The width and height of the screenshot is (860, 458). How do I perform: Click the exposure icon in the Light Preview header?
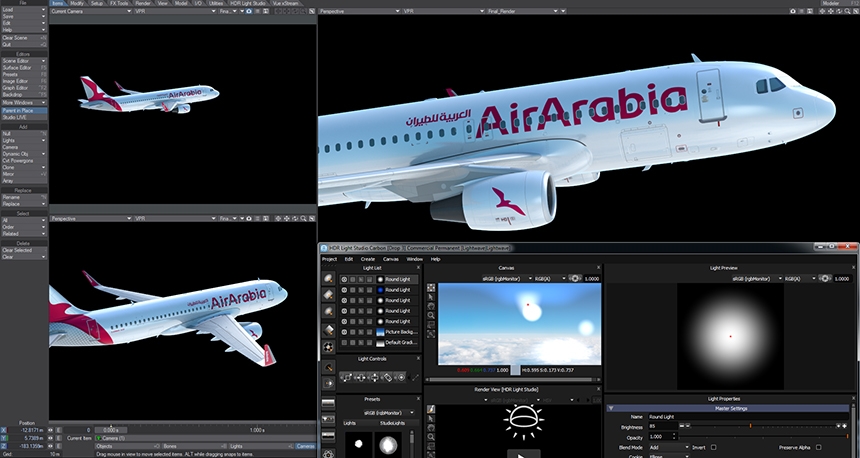click(825, 279)
